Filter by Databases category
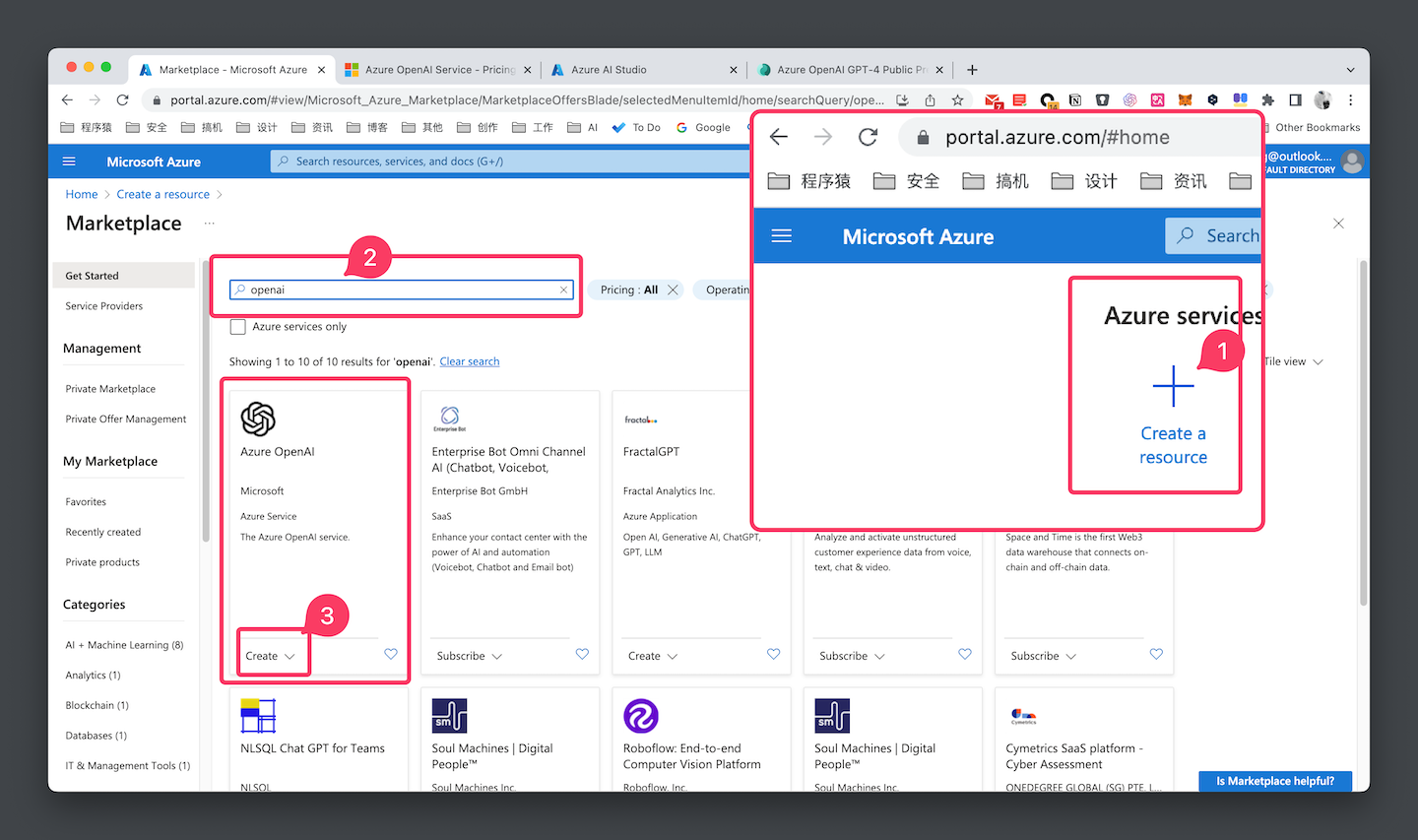This screenshot has width=1418, height=840. 97,736
